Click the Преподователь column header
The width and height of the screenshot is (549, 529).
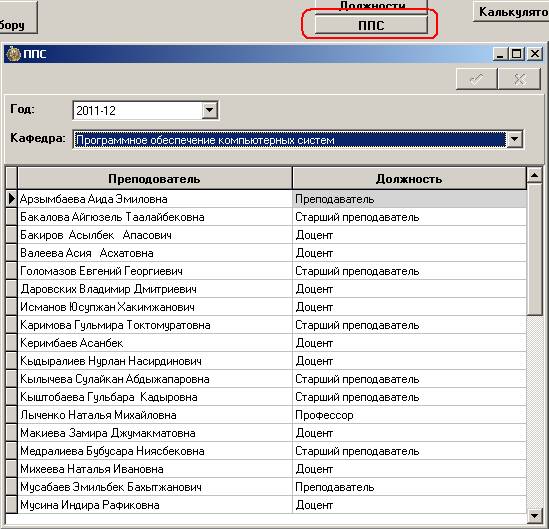tap(154, 179)
